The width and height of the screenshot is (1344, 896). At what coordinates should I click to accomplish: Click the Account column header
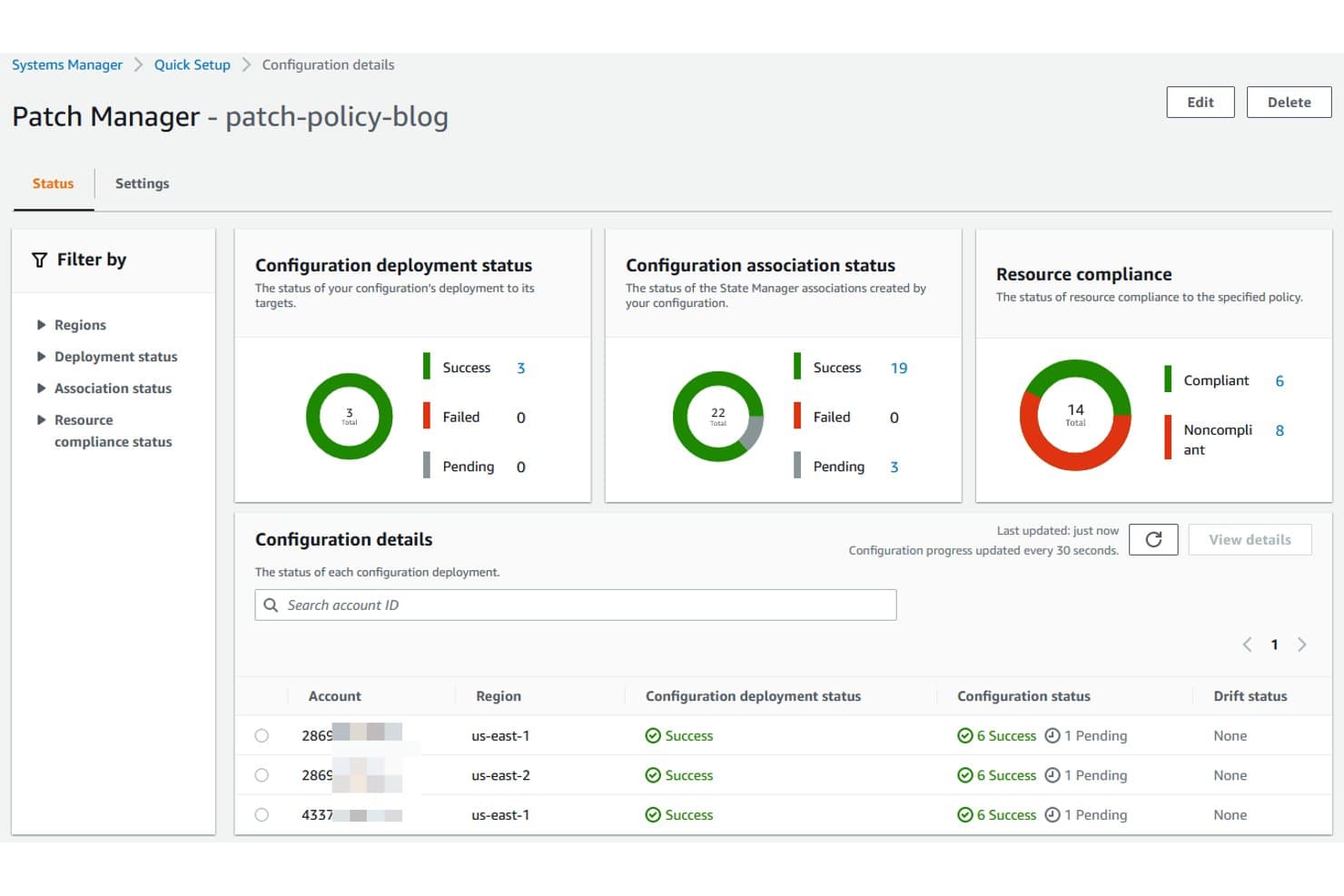334,696
